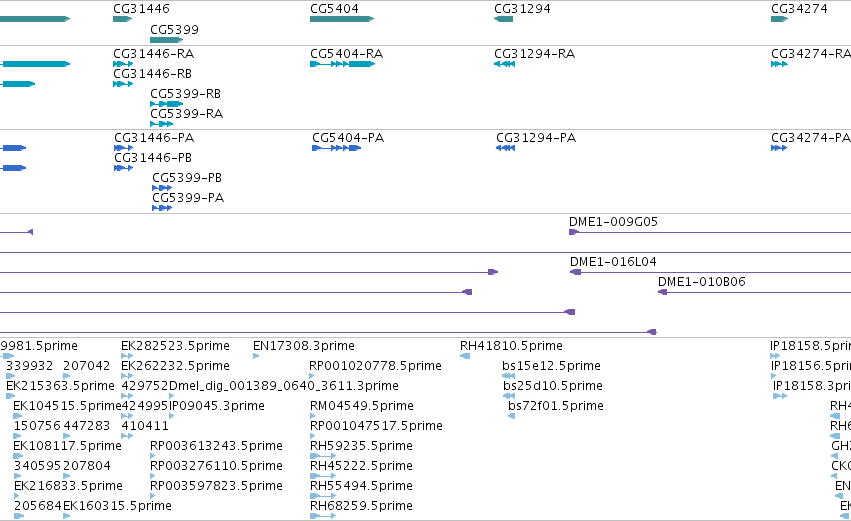
Task: Select EST RP001020778.5prime
Action: [375, 366]
